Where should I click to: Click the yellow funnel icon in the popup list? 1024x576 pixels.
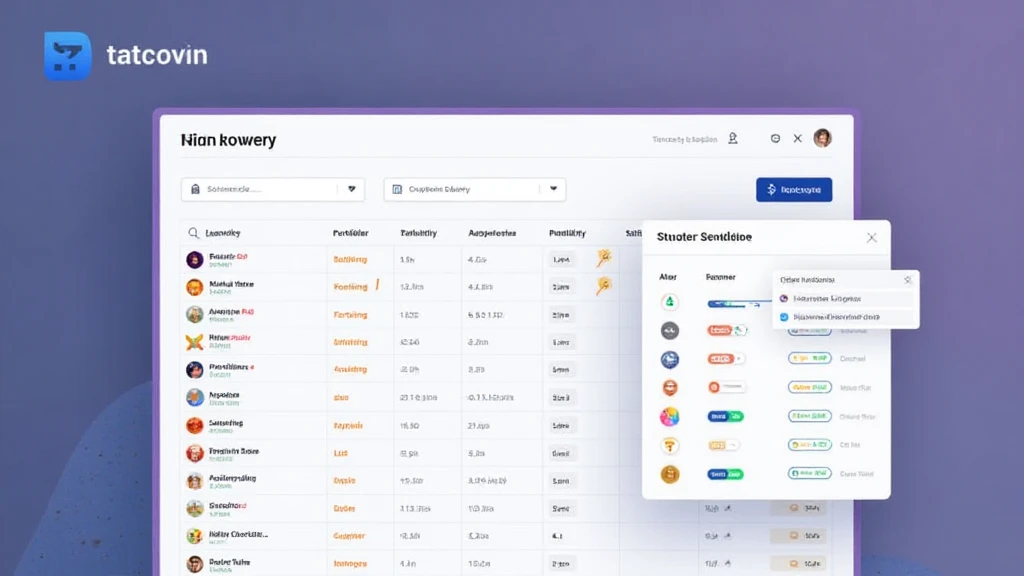pos(669,445)
